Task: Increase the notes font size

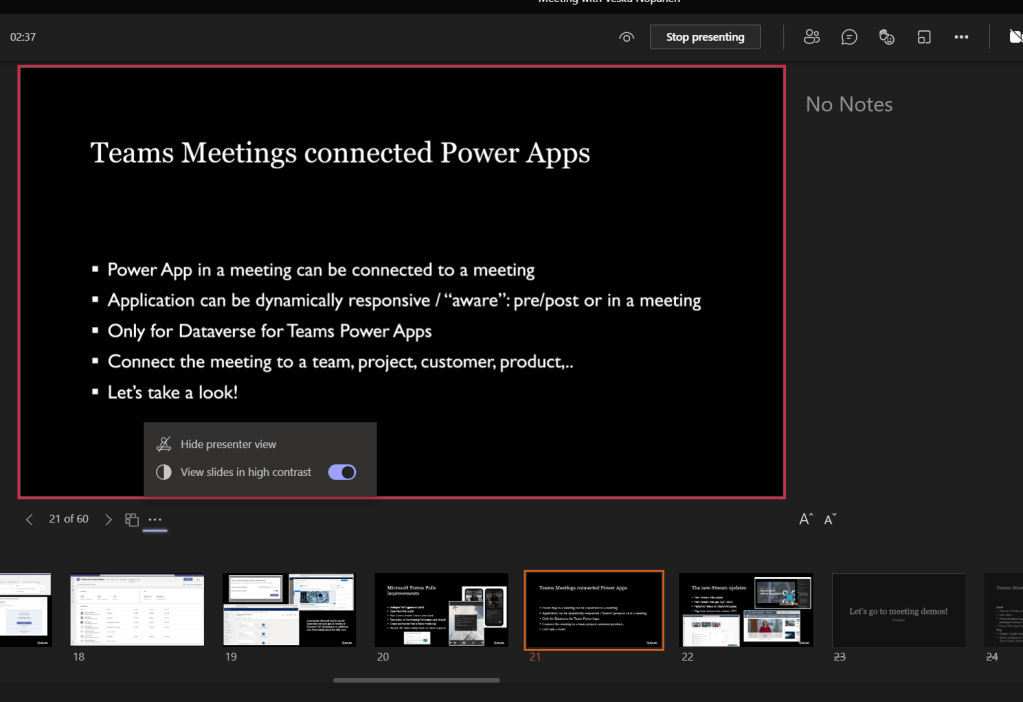Action: [806, 519]
